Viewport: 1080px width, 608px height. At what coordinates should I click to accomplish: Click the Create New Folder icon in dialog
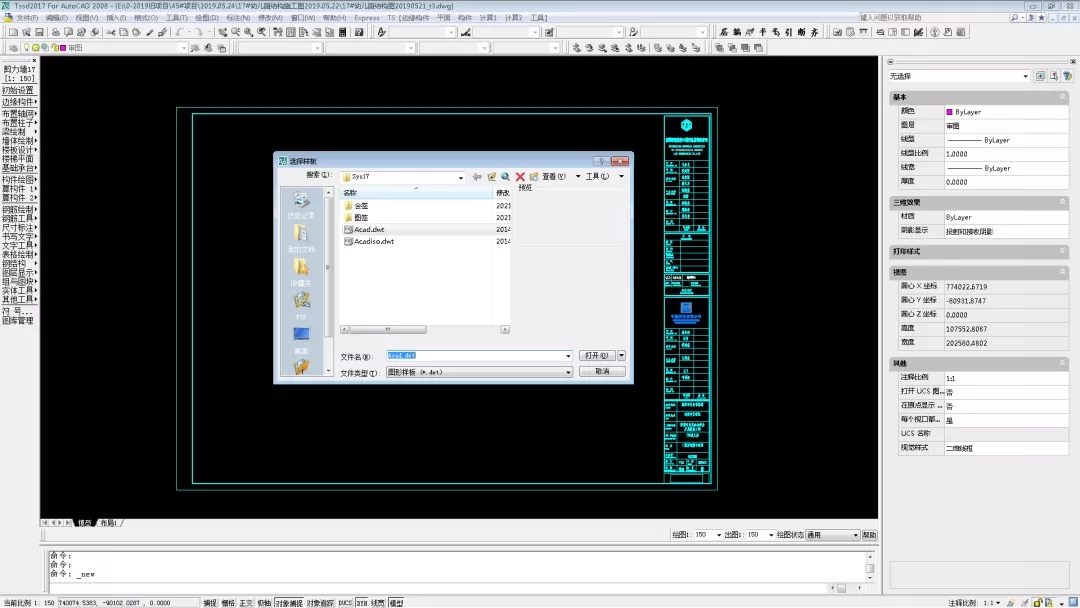[534, 177]
